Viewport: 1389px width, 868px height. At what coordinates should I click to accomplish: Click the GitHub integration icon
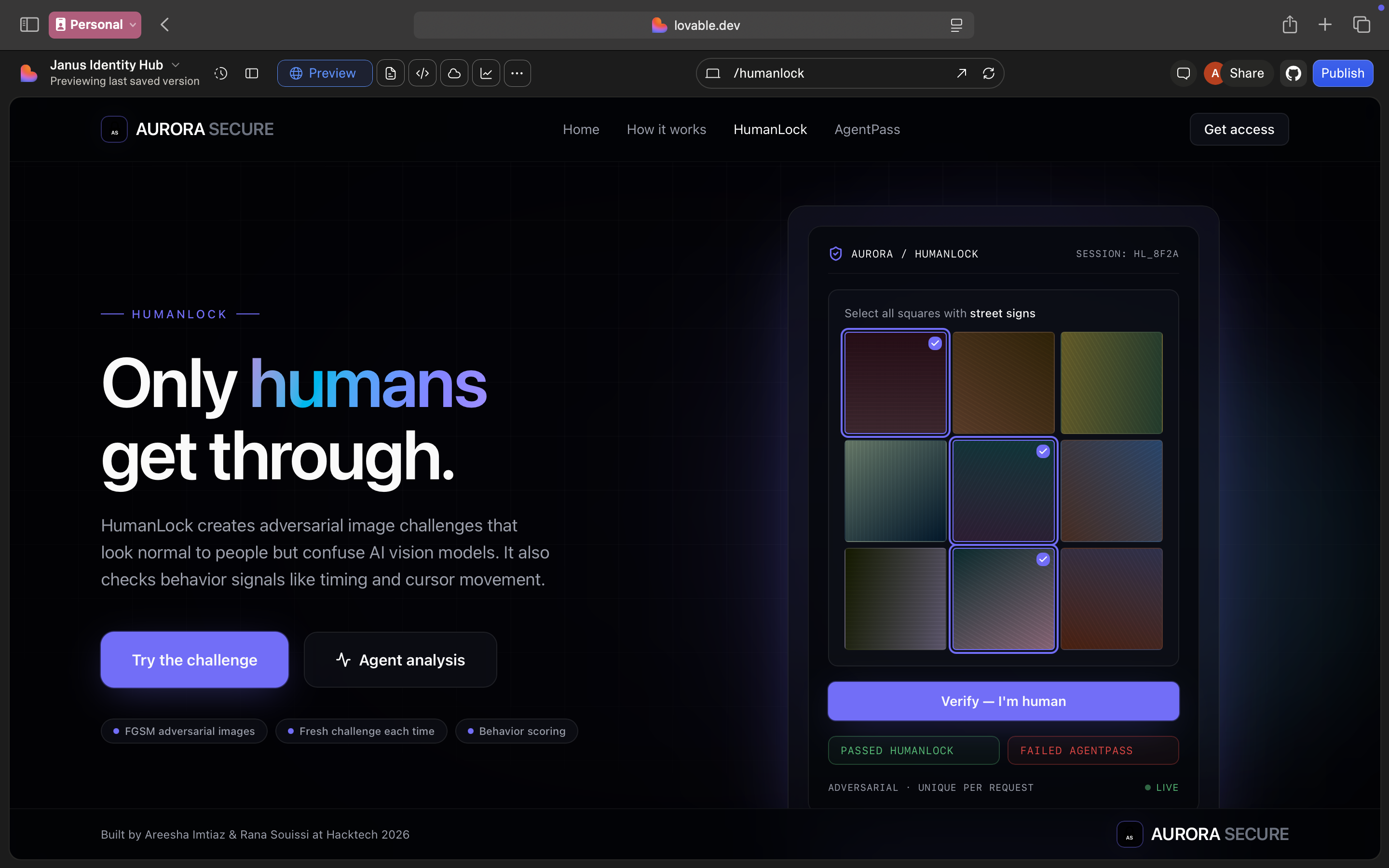1293,73
